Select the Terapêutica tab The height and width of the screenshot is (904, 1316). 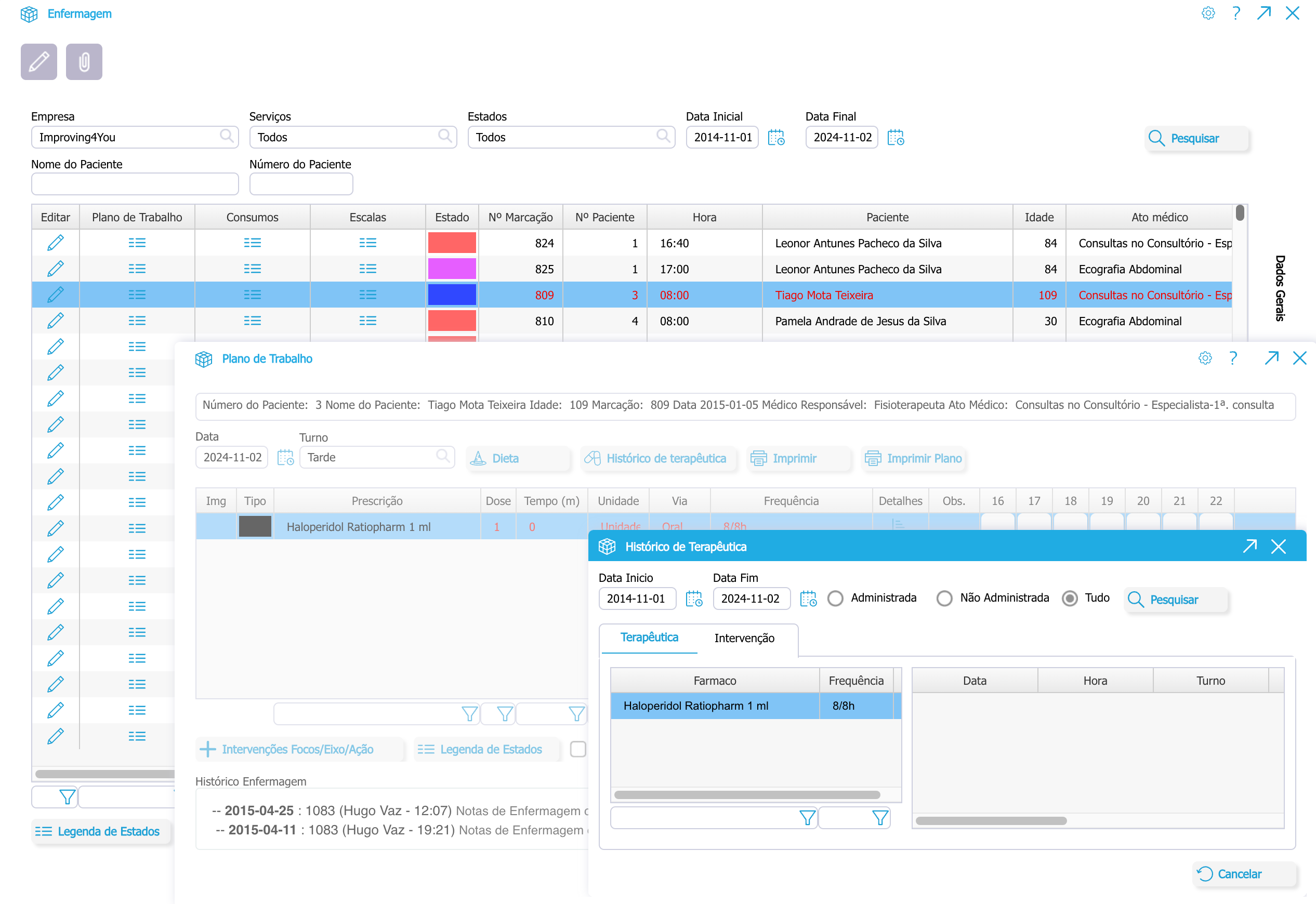pyautogui.click(x=649, y=638)
